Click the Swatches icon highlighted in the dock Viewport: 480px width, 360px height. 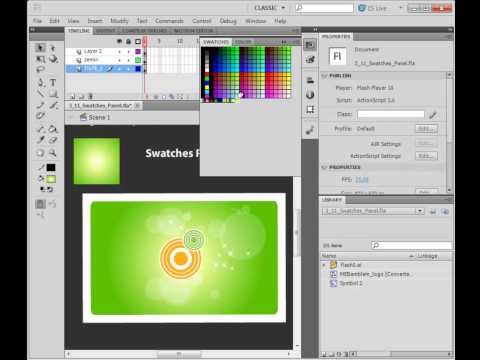[310, 45]
